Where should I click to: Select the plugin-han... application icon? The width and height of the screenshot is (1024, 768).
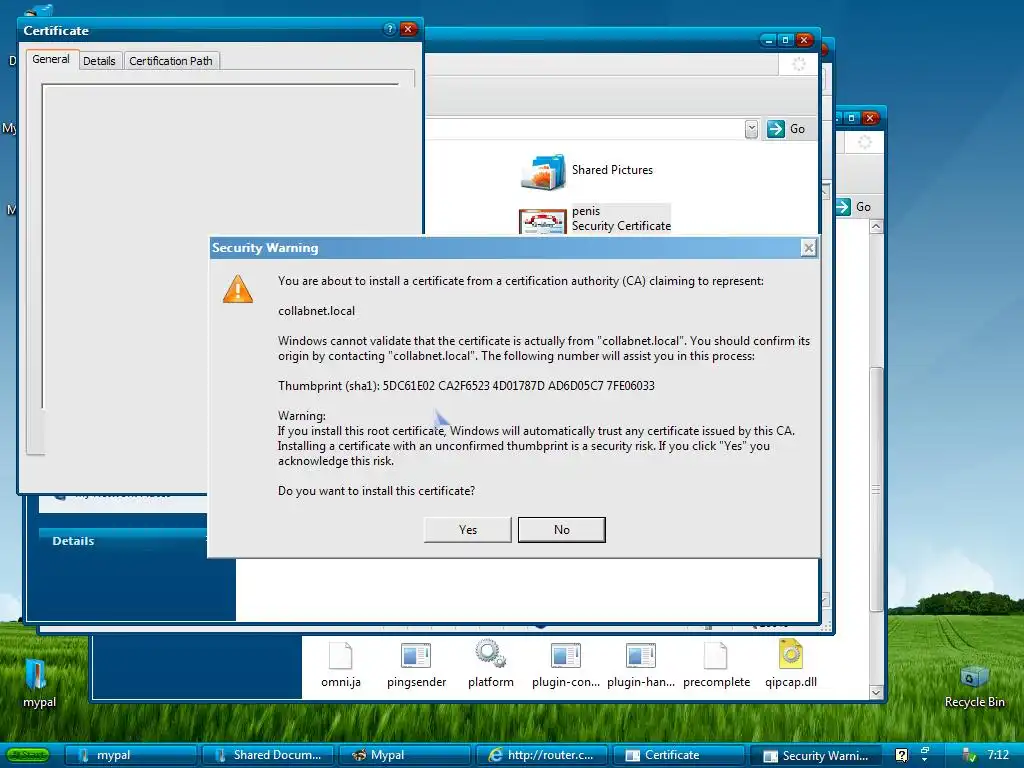pos(641,656)
